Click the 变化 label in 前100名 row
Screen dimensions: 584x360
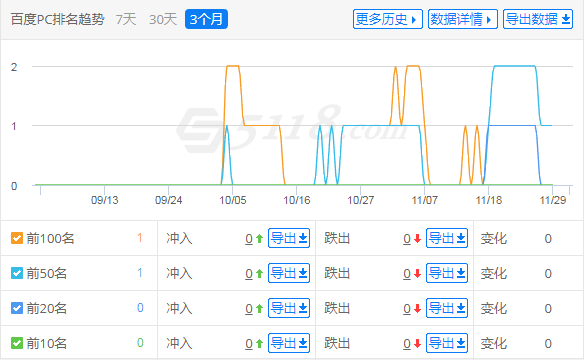click(x=493, y=238)
